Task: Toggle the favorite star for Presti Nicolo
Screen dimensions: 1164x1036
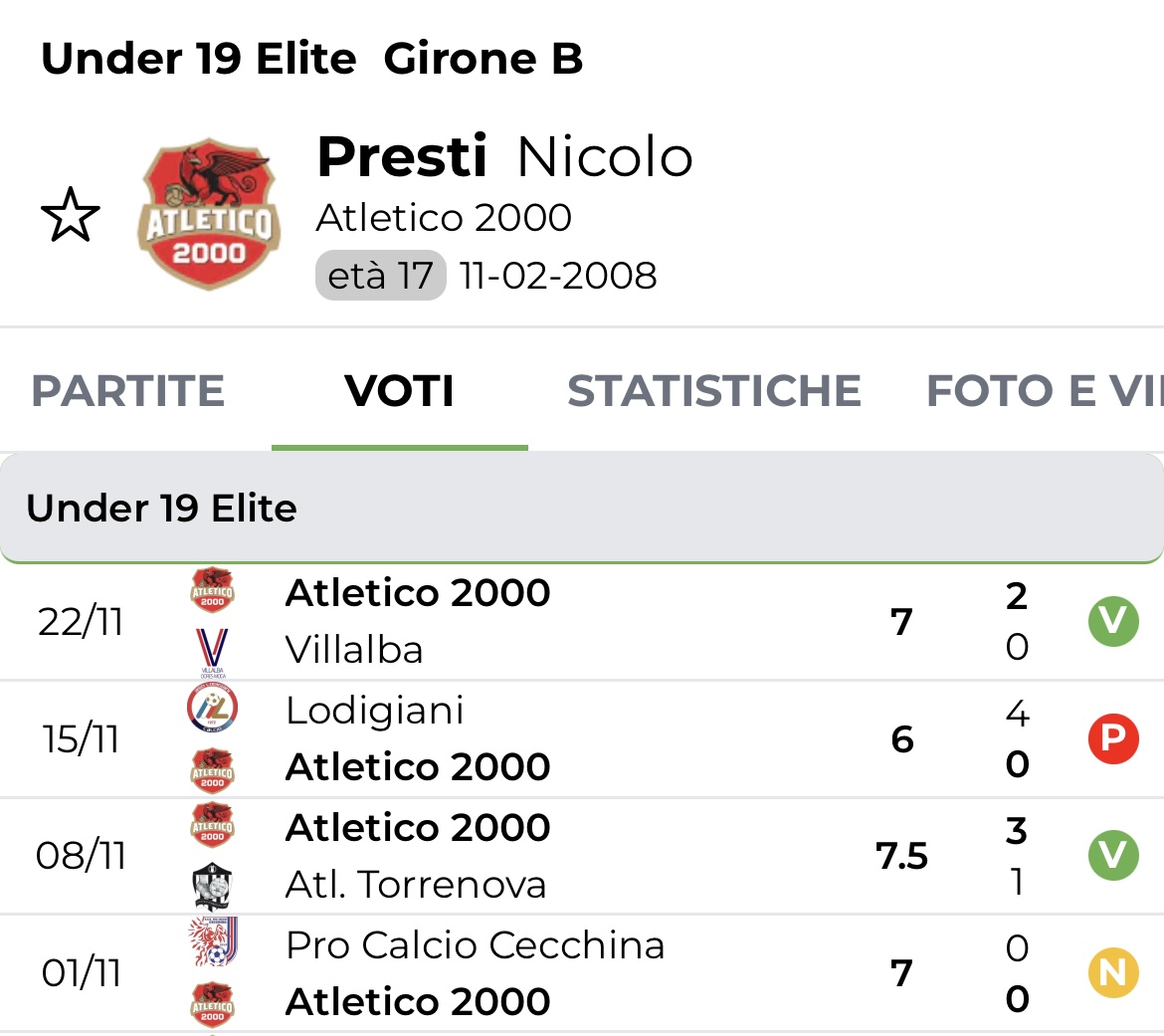Action: coord(71,216)
